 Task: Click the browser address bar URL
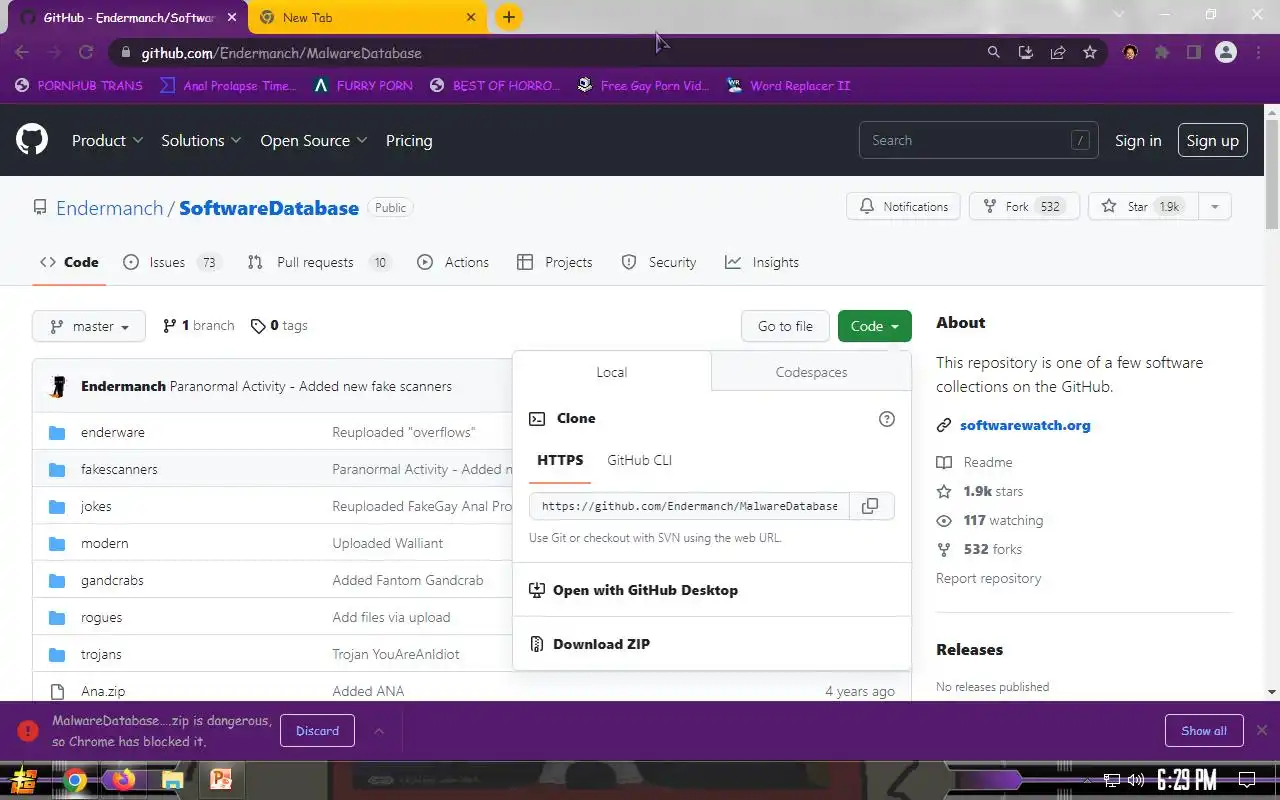click(281, 53)
